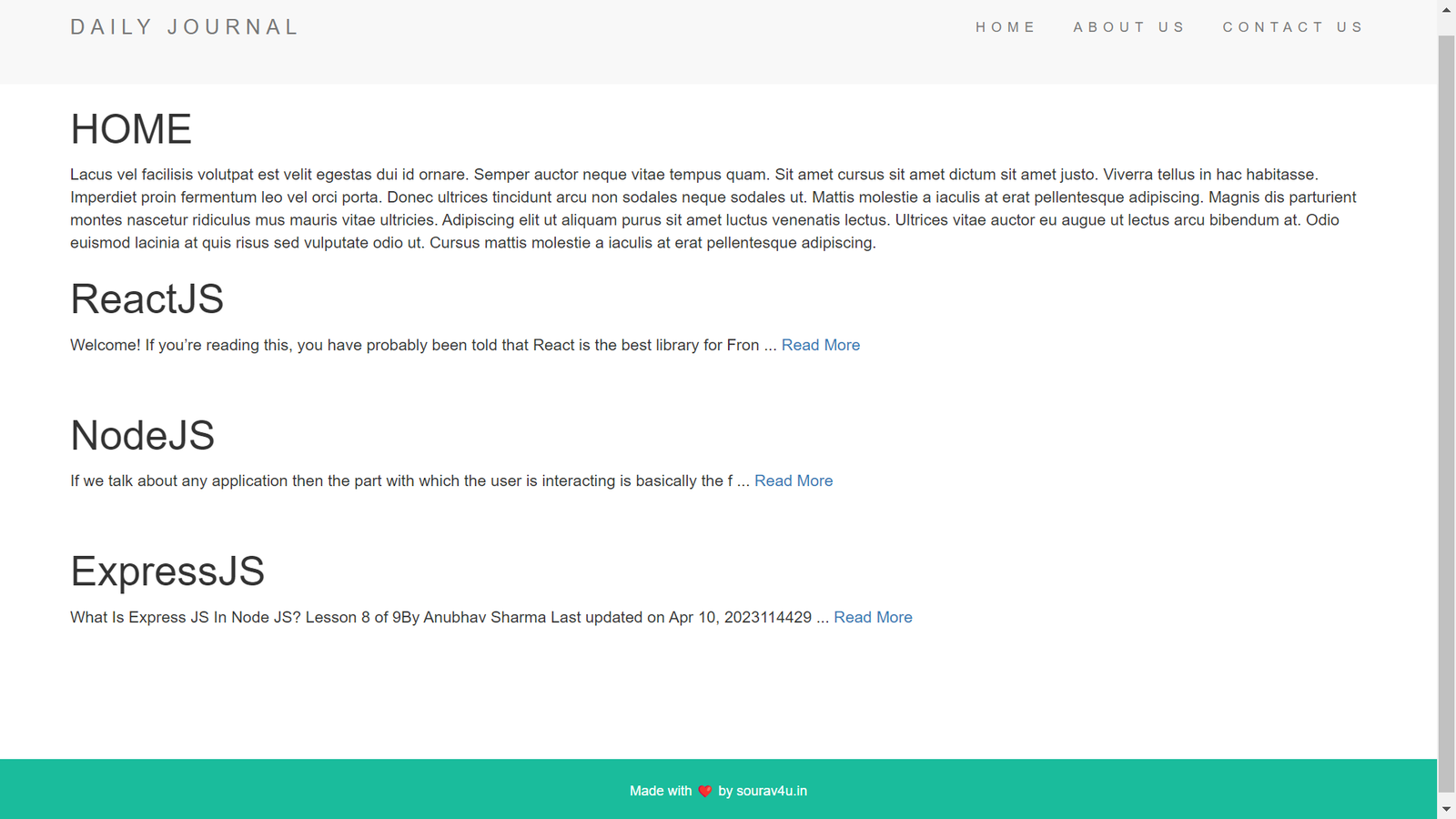Open Read More for ReactJS post

click(821, 345)
